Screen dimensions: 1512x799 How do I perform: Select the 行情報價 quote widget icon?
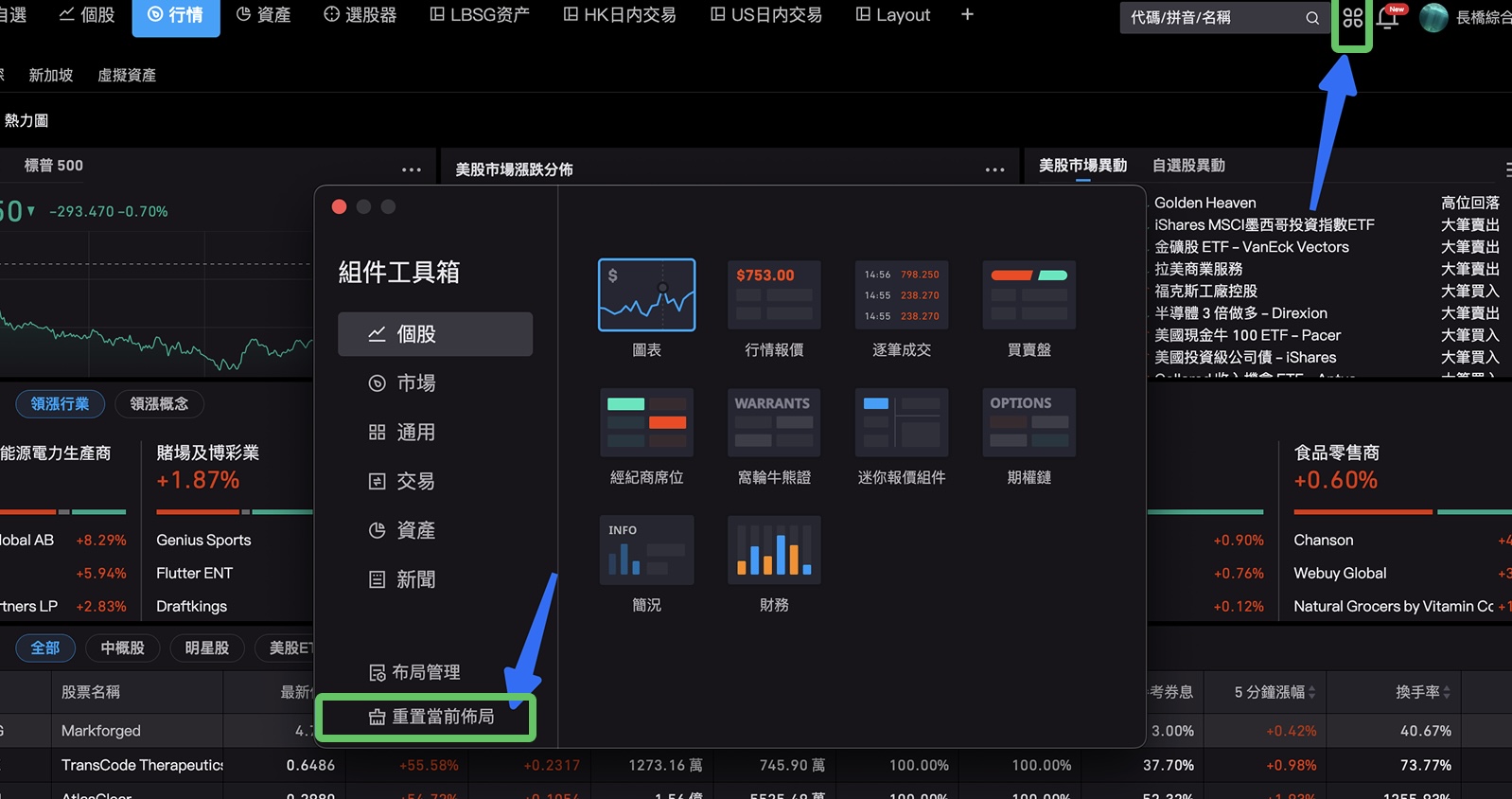(773, 295)
